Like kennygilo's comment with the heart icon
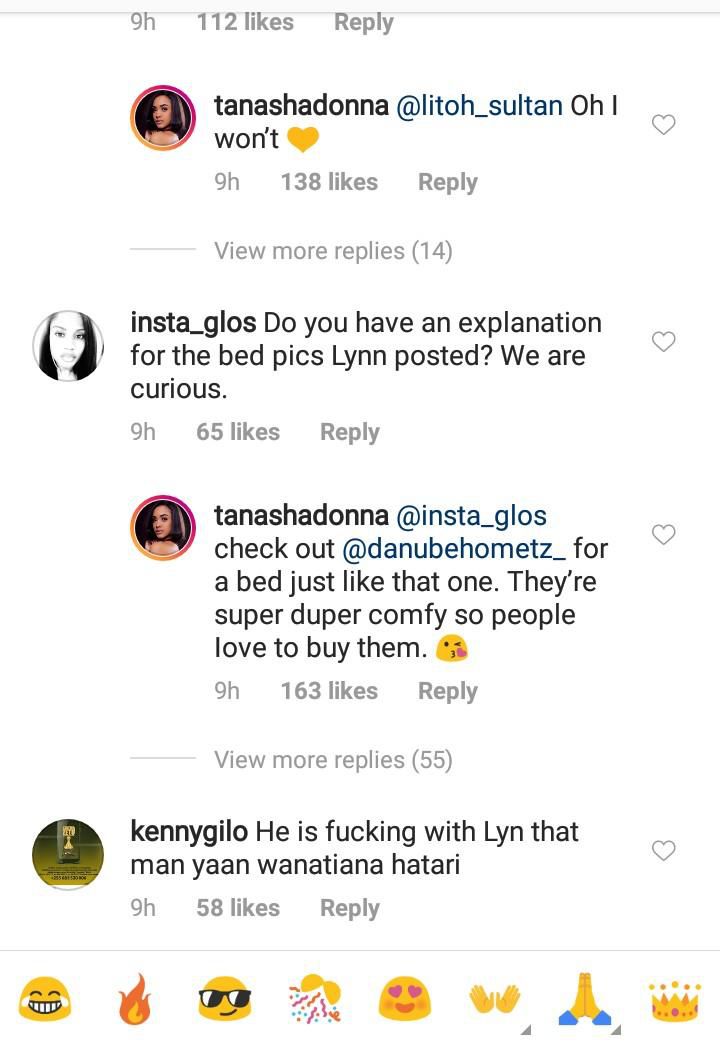 tap(663, 851)
